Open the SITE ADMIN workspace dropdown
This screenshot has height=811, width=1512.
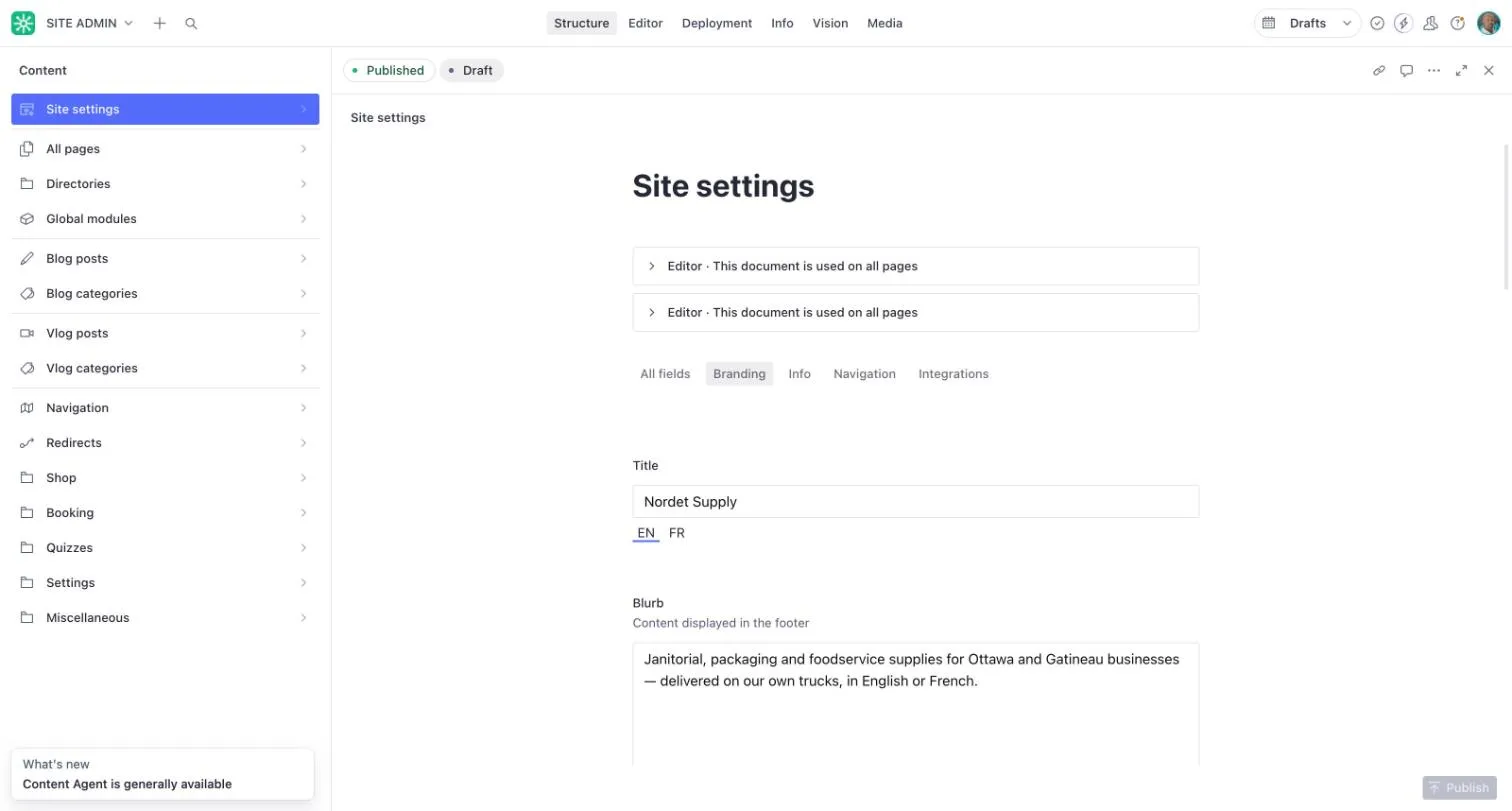[x=89, y=23]
